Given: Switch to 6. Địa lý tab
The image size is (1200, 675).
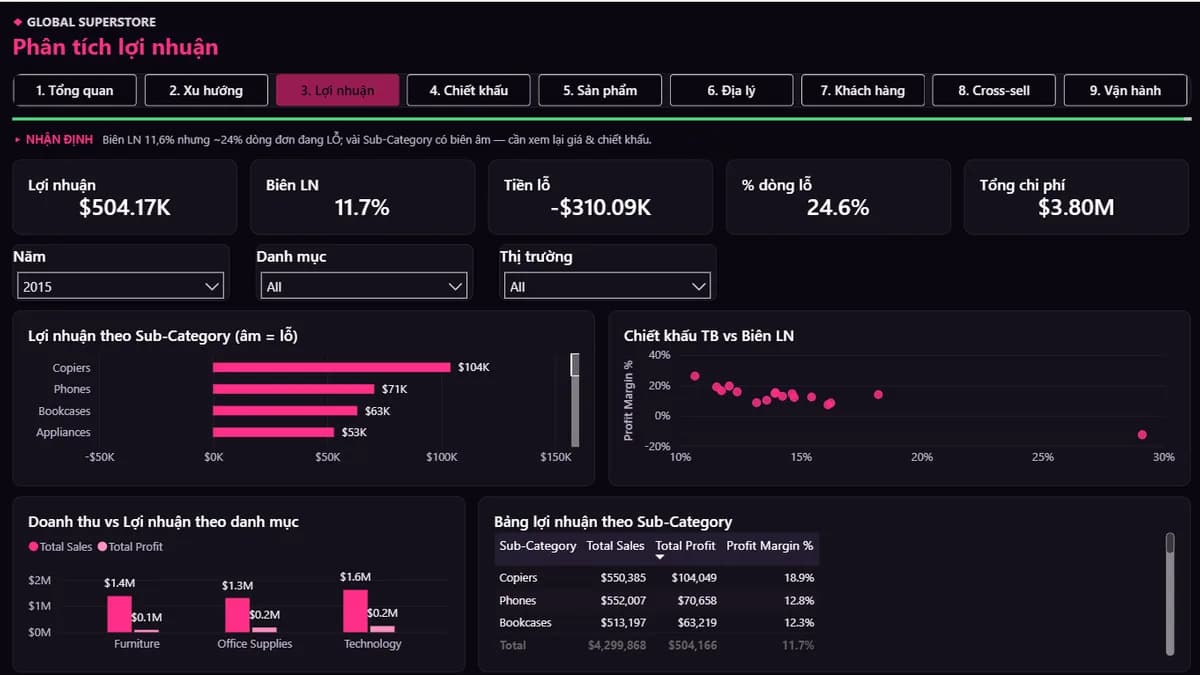Looking at the screenshot, I should pyautogui.click(x=731, y=90).
